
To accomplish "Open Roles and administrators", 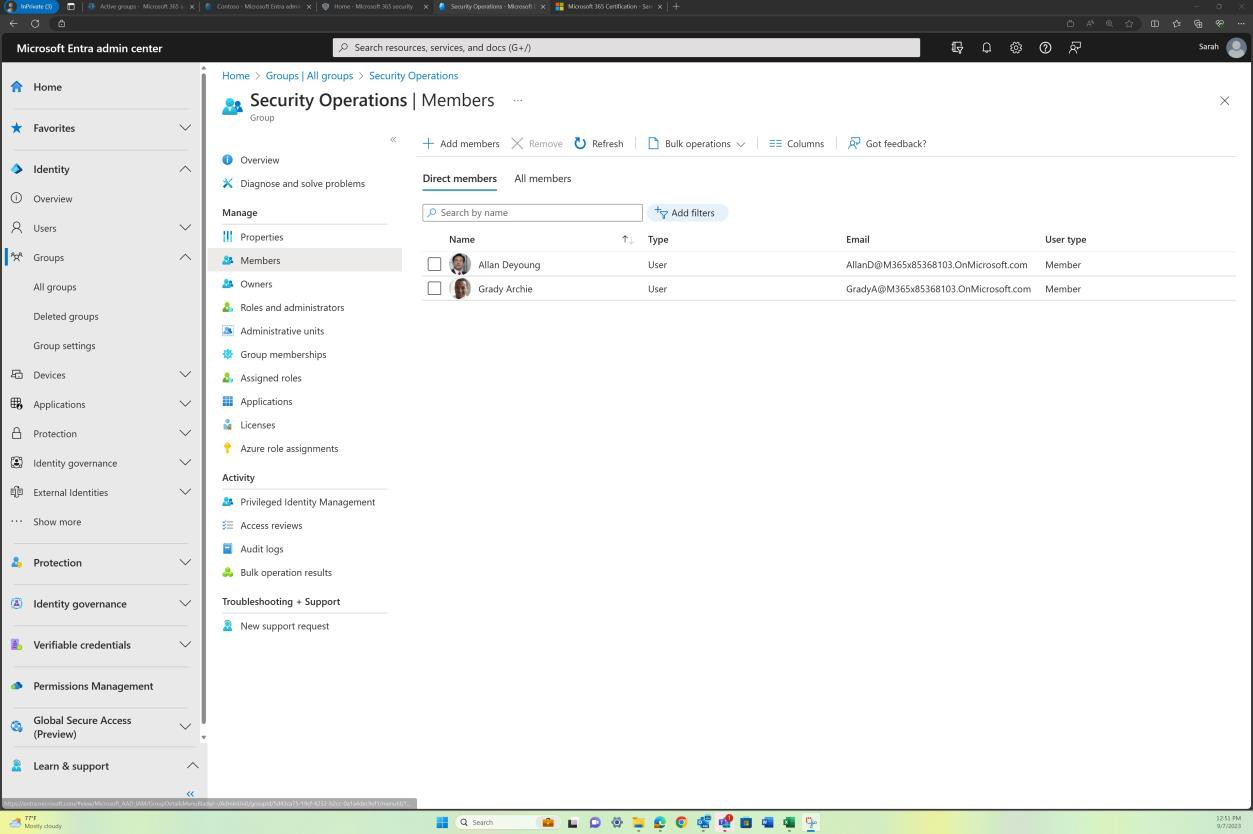I will (291, 307).
